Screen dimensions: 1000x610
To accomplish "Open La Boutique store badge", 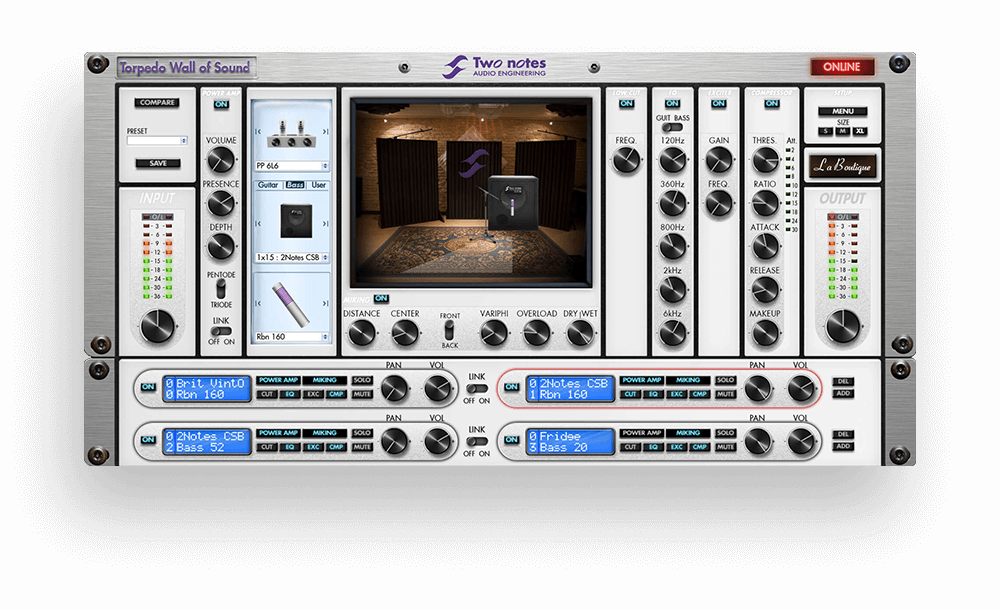I will coord(842,166).
